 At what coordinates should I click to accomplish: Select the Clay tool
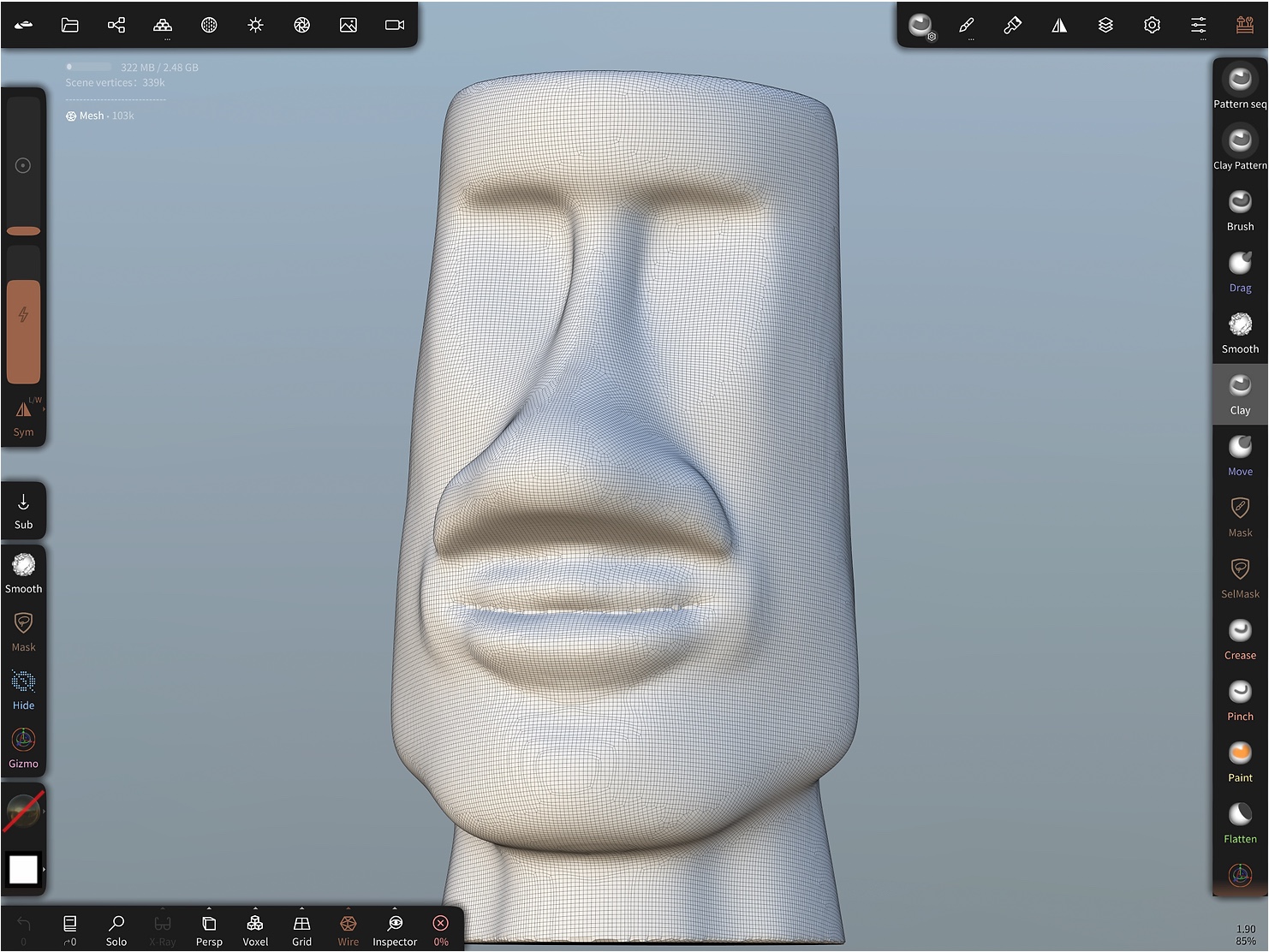[1240, 393]
